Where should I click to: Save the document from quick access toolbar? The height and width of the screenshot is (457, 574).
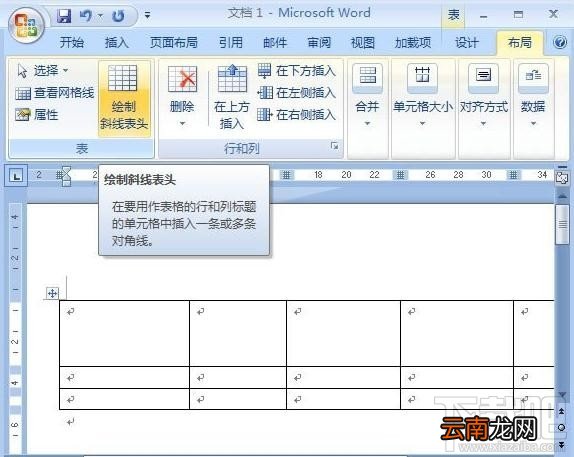coord(64,16)
